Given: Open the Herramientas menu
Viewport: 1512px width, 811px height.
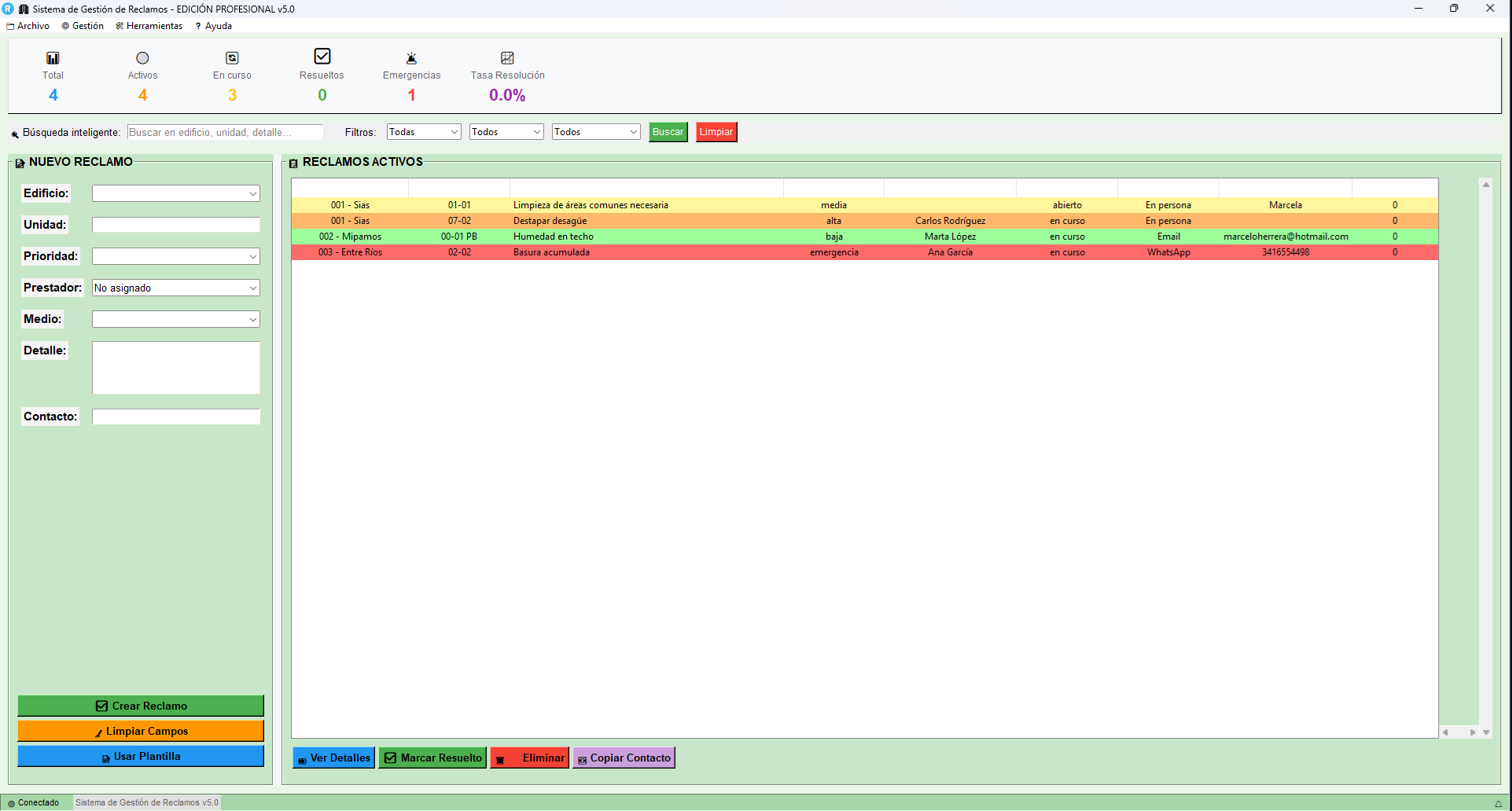Looking at the screenshot, I should (149, 25).
